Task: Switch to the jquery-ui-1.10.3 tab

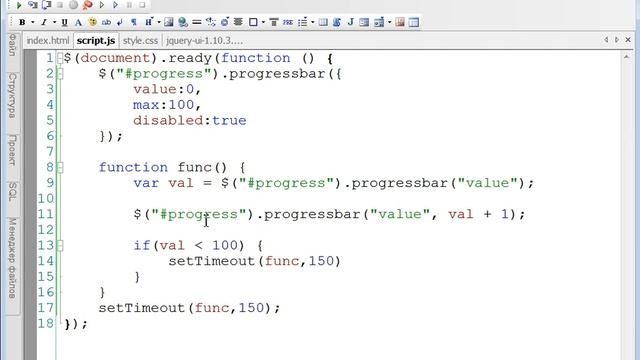Action: tap(204, 40)
